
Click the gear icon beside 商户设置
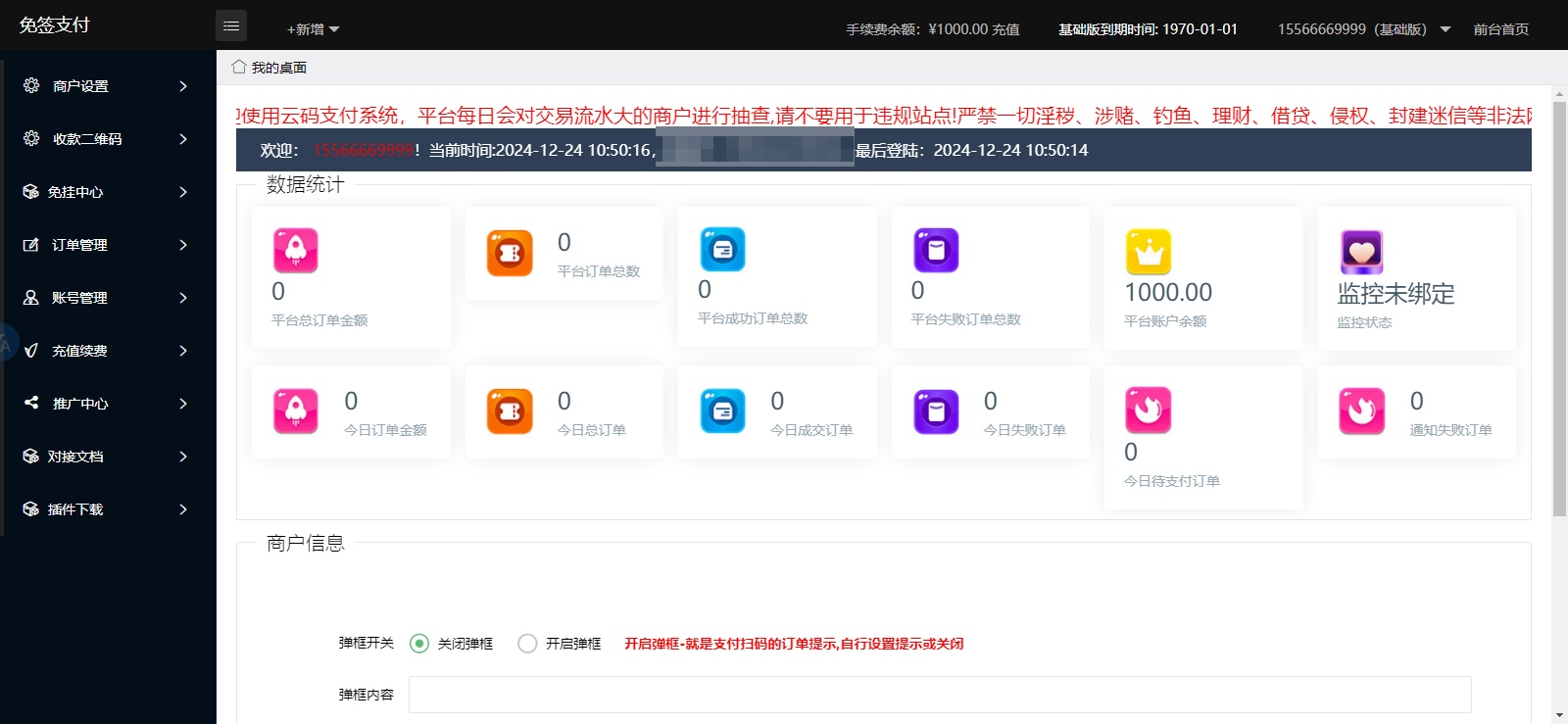click(x=31, y=85)
